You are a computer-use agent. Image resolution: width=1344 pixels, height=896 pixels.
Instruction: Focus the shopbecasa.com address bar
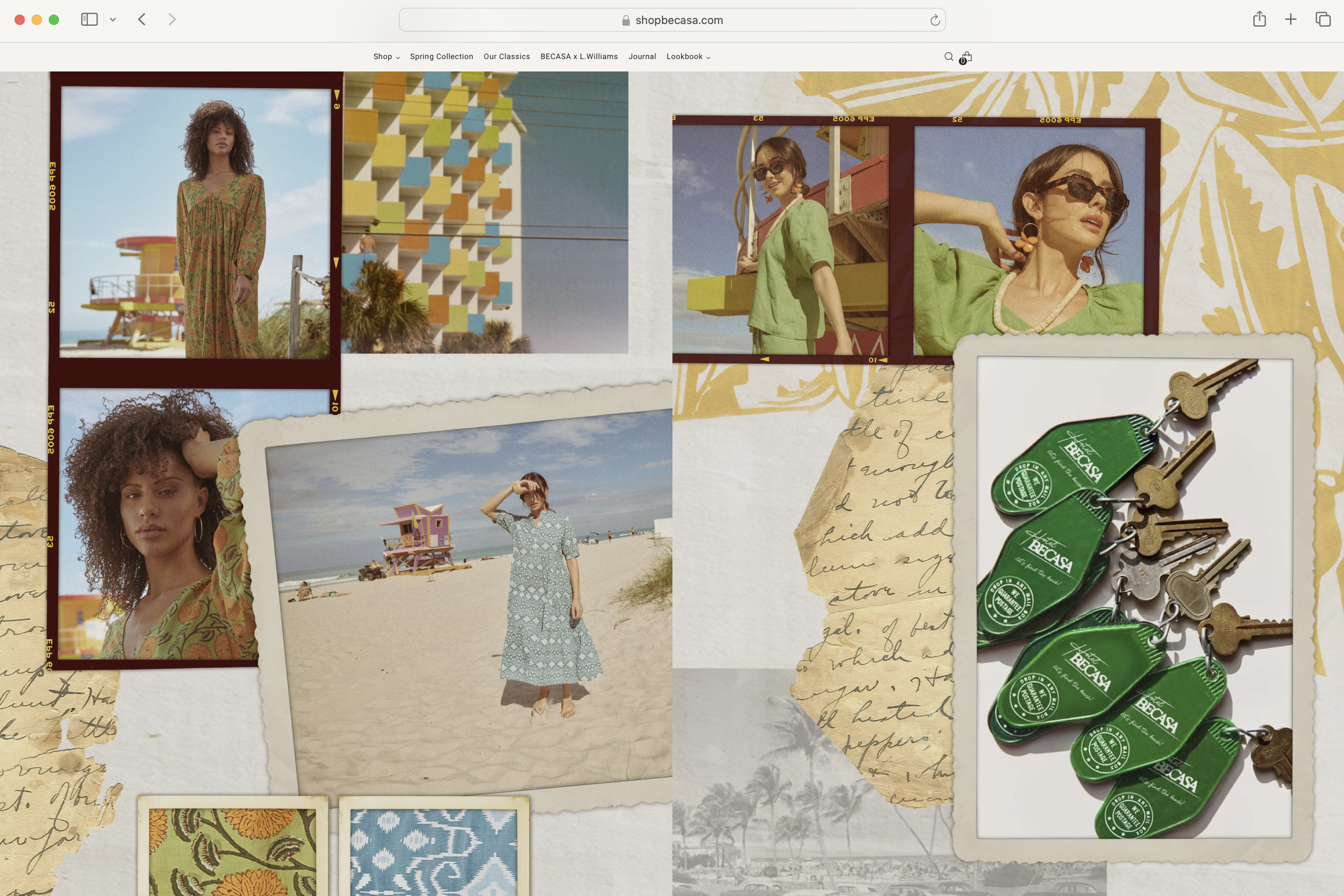(672, 20)
